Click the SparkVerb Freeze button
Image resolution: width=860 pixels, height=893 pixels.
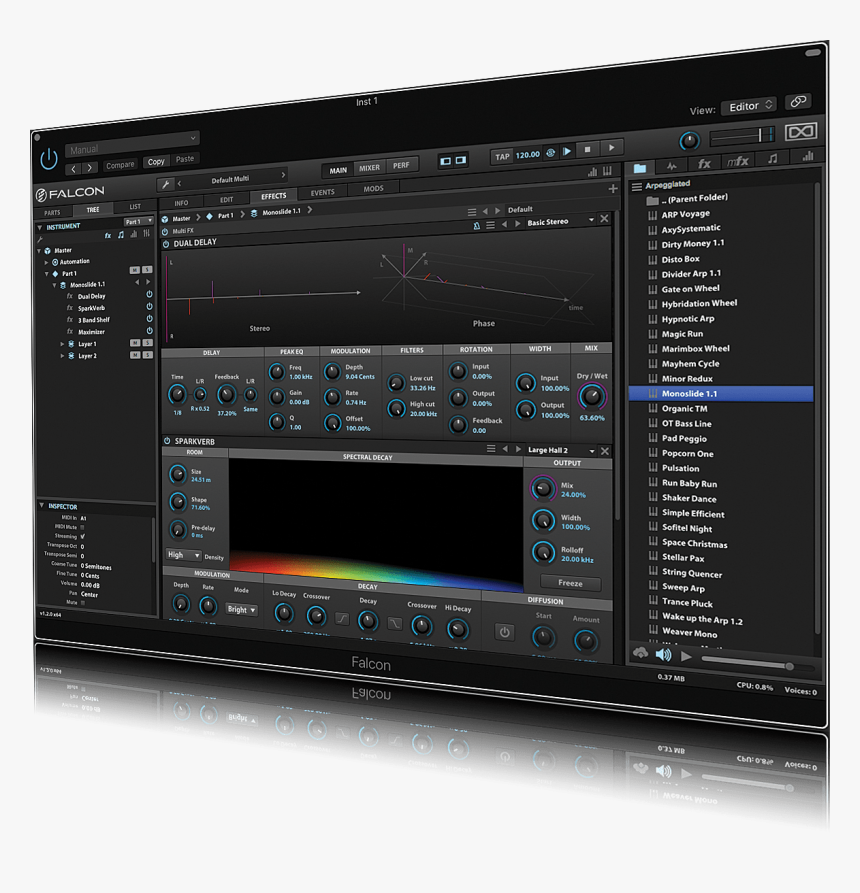point(570,583)
